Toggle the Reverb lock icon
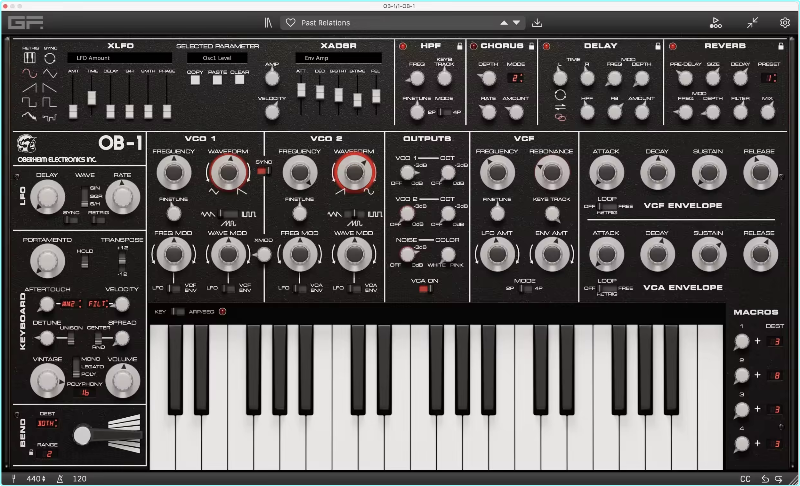This screenshot has height=486, width=800. (781, 46)
